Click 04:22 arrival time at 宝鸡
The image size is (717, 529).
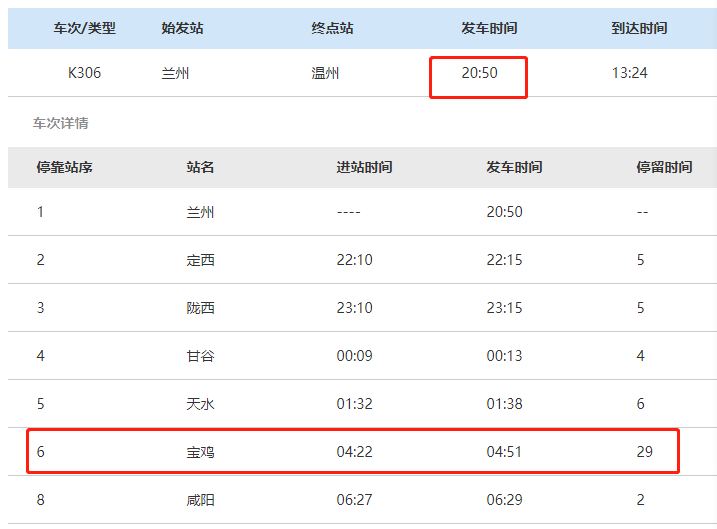[354, 452]
